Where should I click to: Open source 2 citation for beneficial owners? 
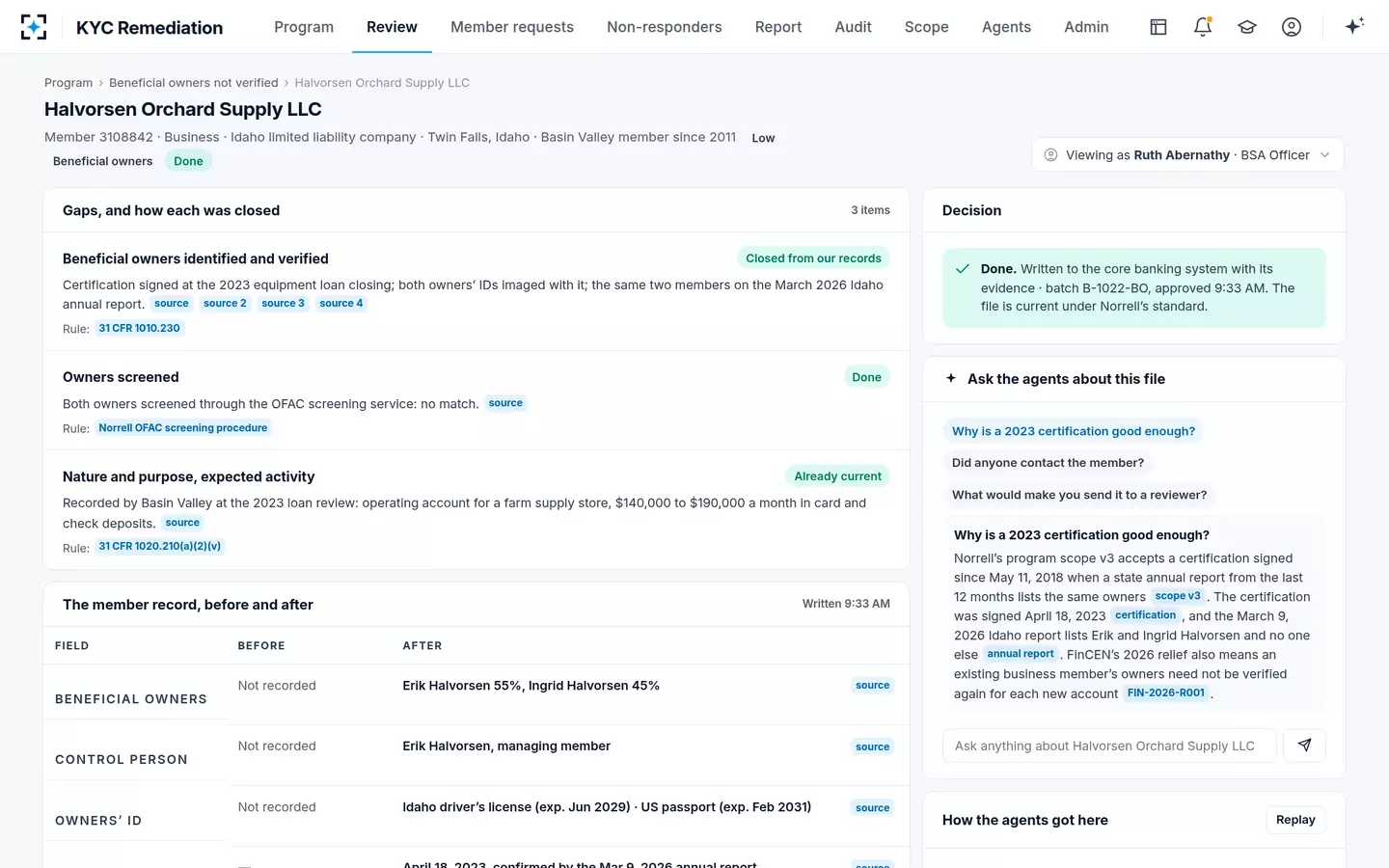225,304
